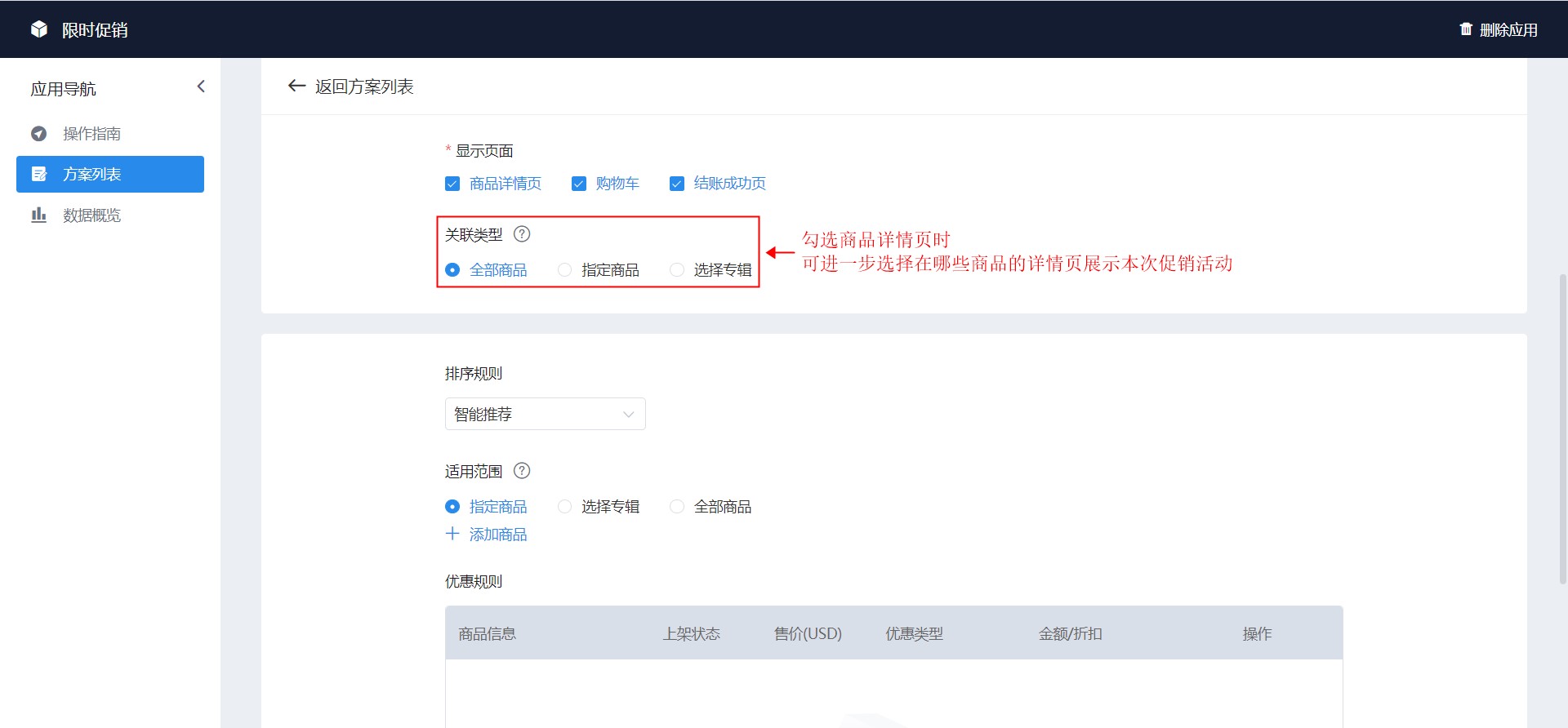Viewport: 1568px width, 728px height.
Task: Click the trash icon beside 删除应用
Action: (1466, 29)
